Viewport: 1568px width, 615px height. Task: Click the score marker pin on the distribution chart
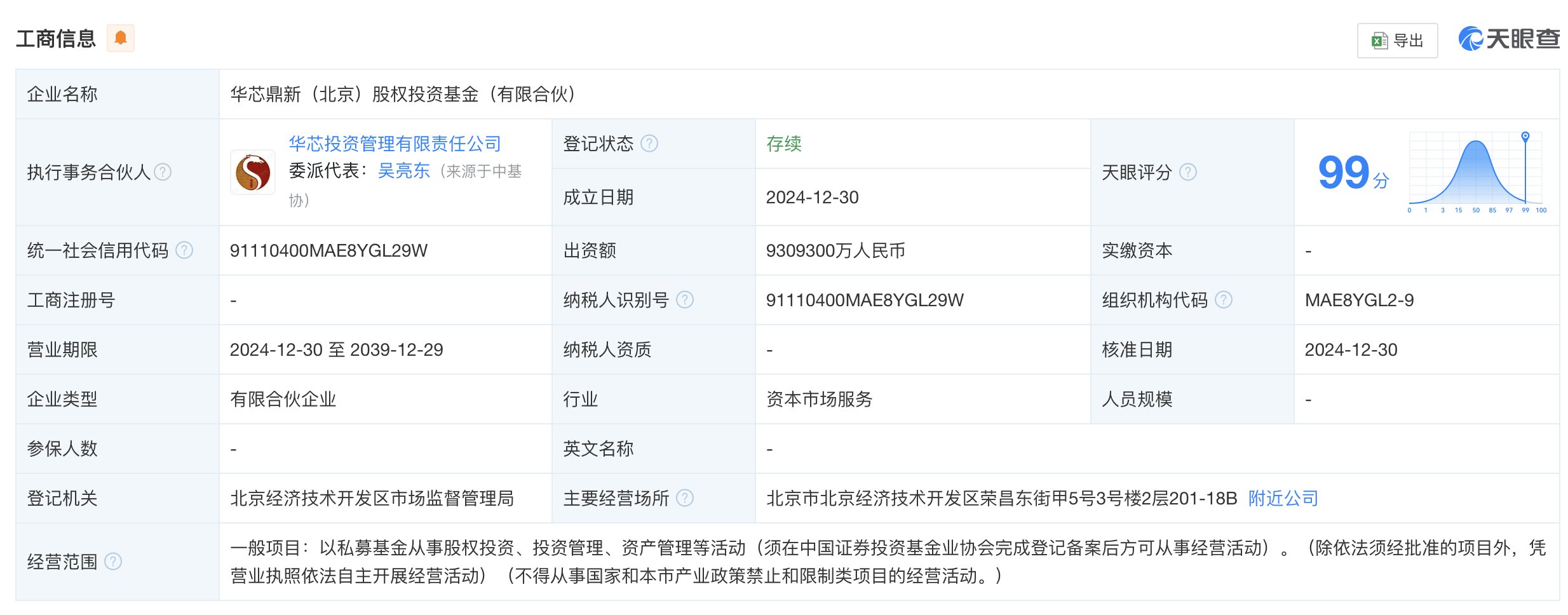pyautogui.click(x=1525, y=137)
